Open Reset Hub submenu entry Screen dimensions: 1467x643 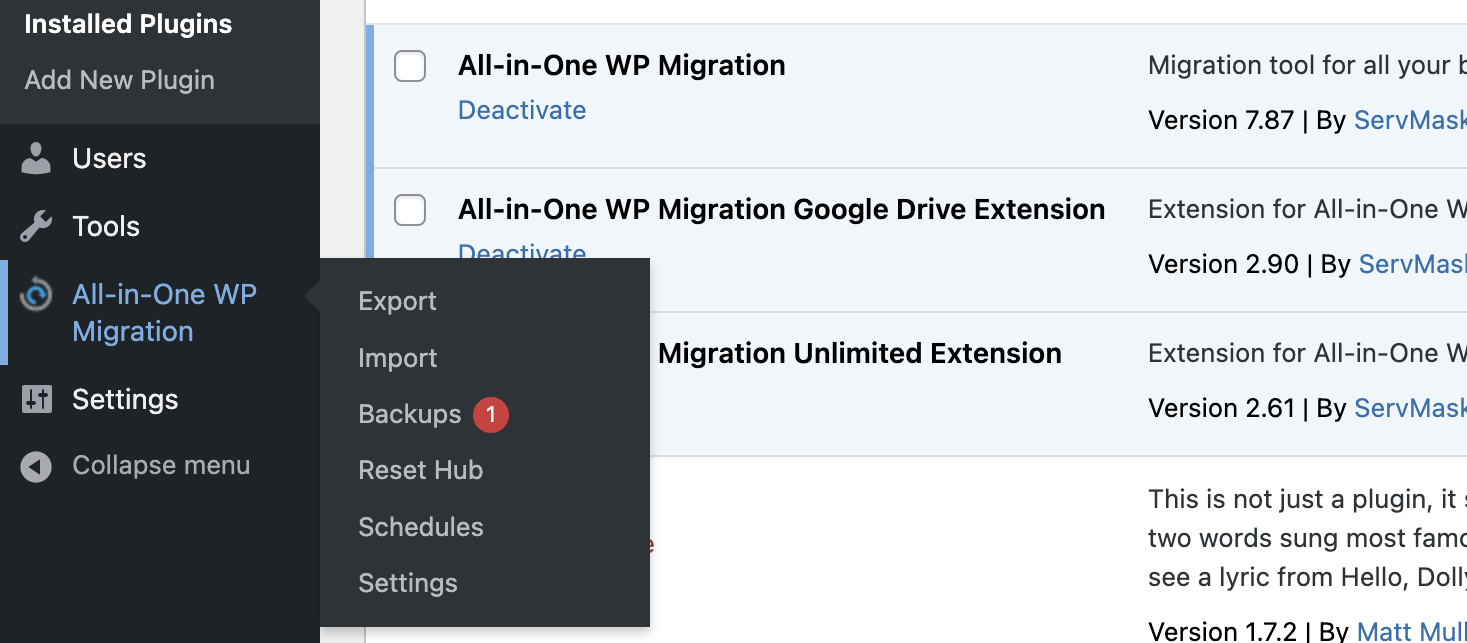[420, 470]
